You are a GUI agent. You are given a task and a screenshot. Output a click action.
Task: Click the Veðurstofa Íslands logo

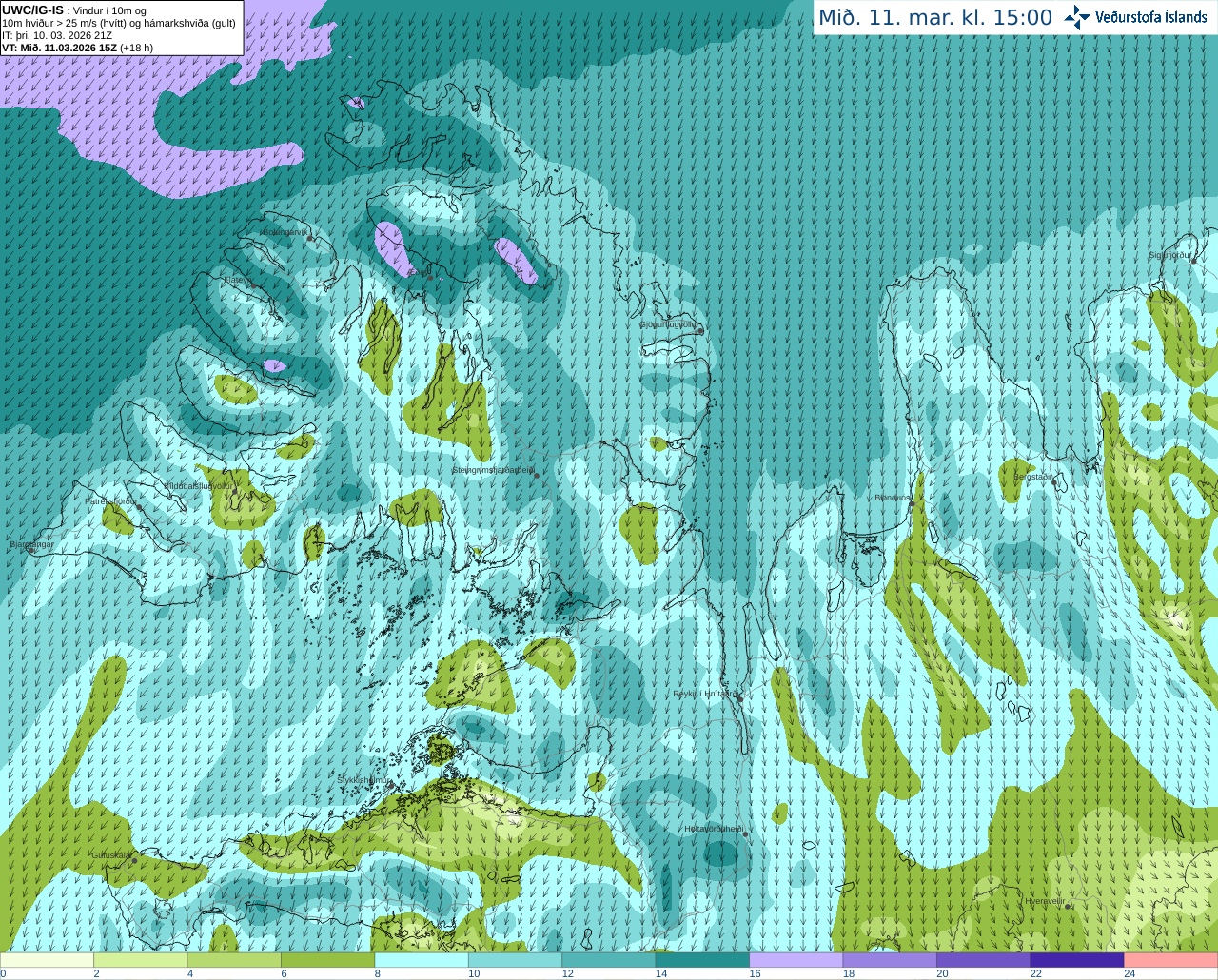coord(1135,17)
